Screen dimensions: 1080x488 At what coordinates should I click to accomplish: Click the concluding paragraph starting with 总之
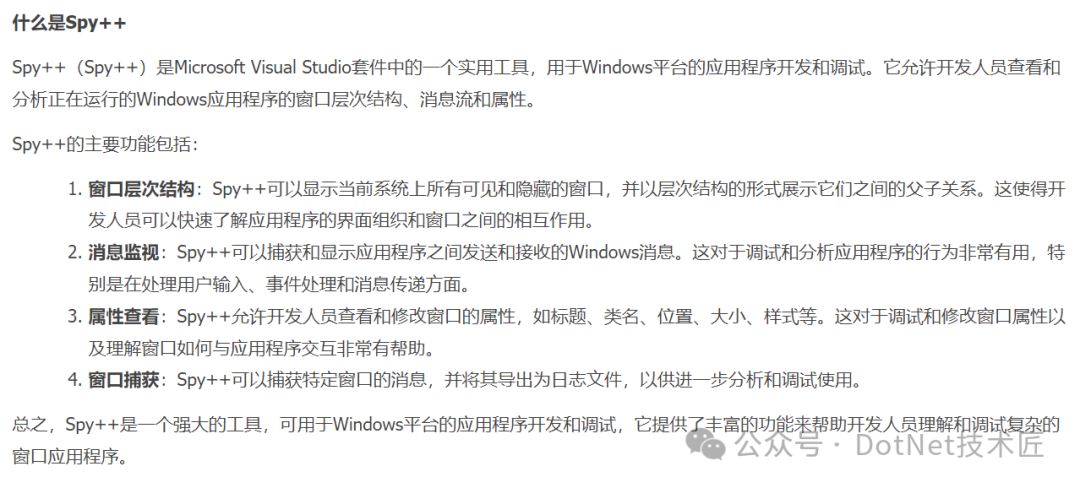click(536, 441)
